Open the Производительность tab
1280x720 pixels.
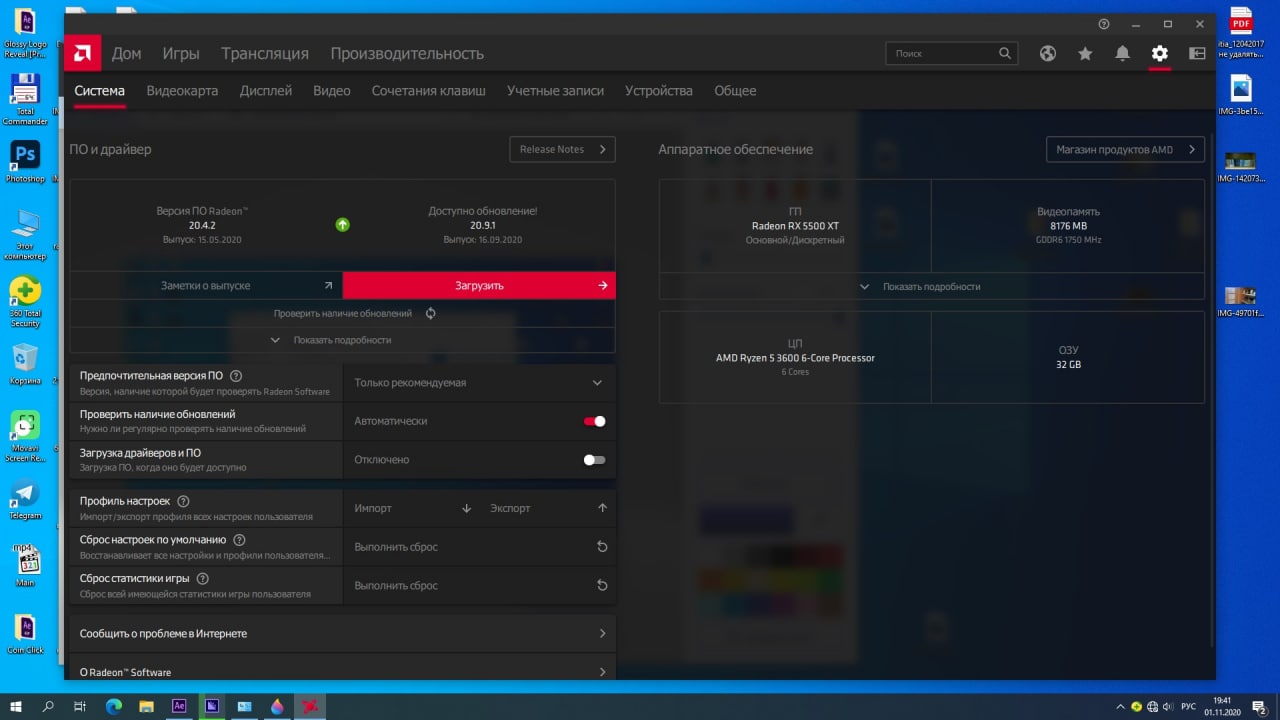407,54
